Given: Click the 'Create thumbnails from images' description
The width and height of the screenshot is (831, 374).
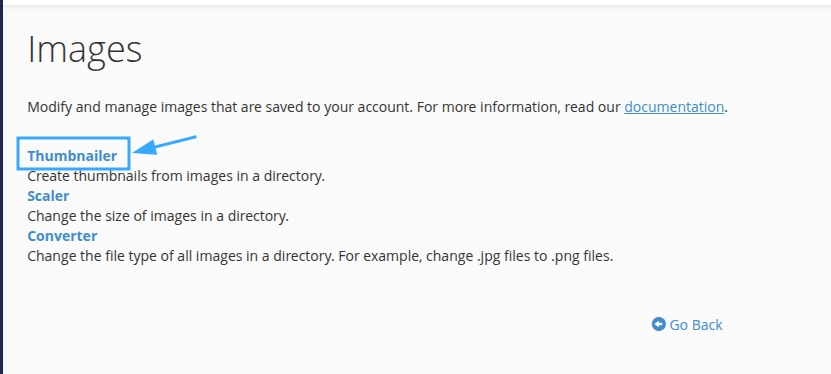Looking at the screenshot, I should (x=175, y=176).
